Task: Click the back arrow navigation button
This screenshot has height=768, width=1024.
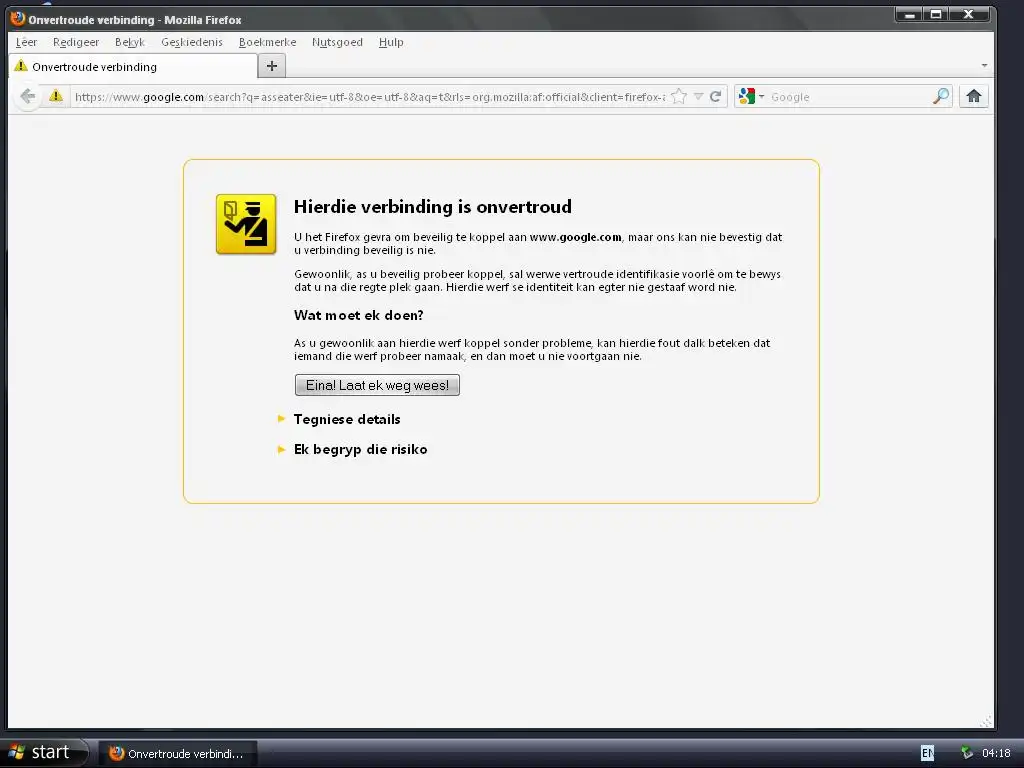Action: [x=27, y=97]
